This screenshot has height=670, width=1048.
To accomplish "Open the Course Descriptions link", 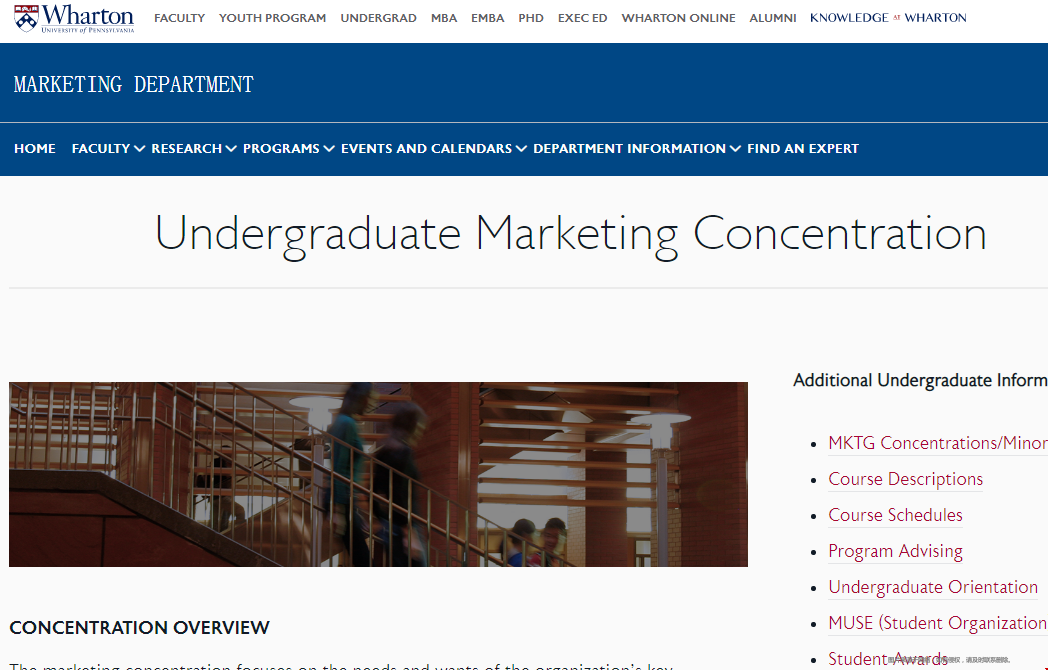I will [x=906, y=479].
